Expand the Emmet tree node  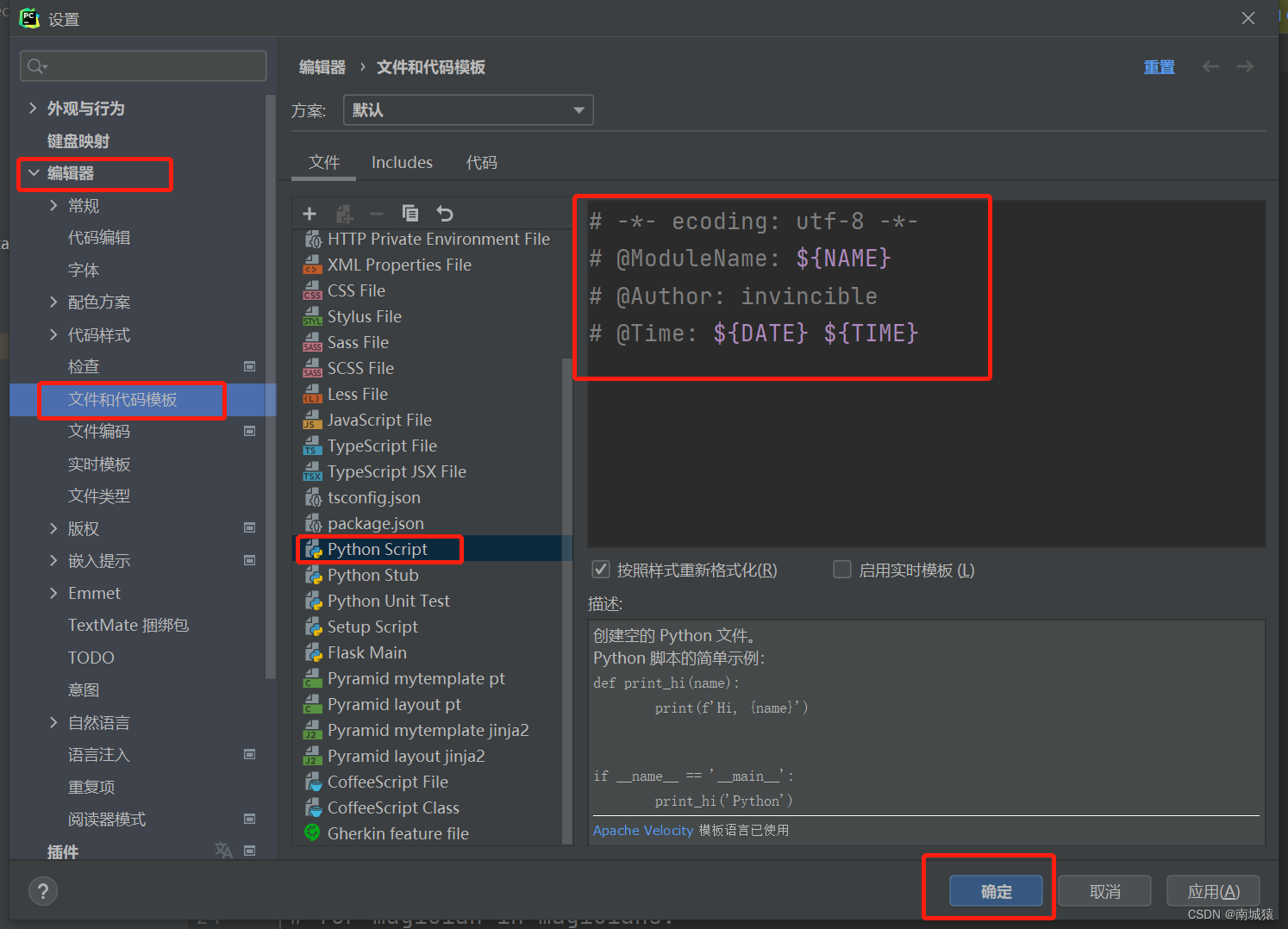pos(53,593)
